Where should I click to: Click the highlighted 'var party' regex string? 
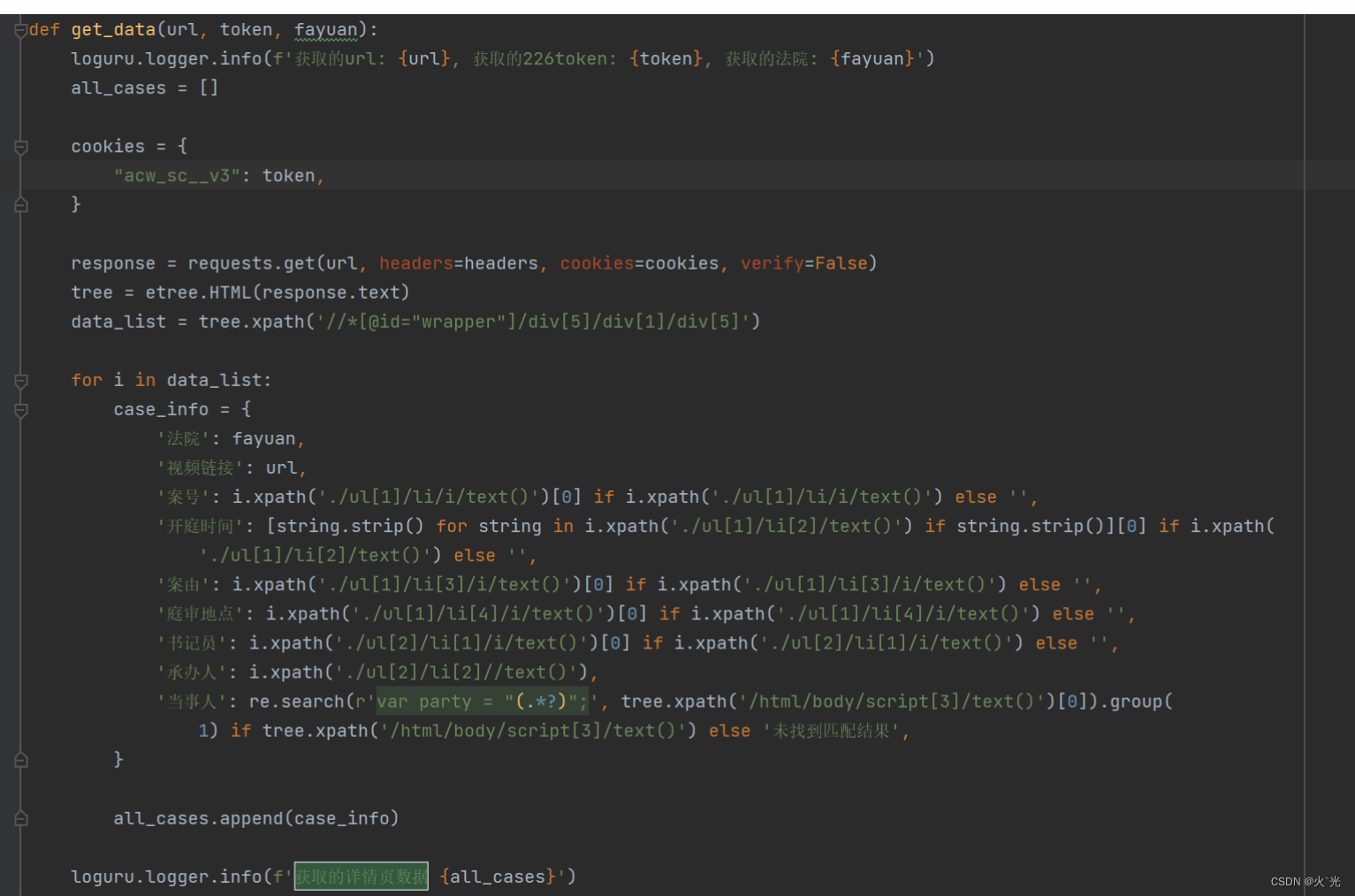(483, 702)
